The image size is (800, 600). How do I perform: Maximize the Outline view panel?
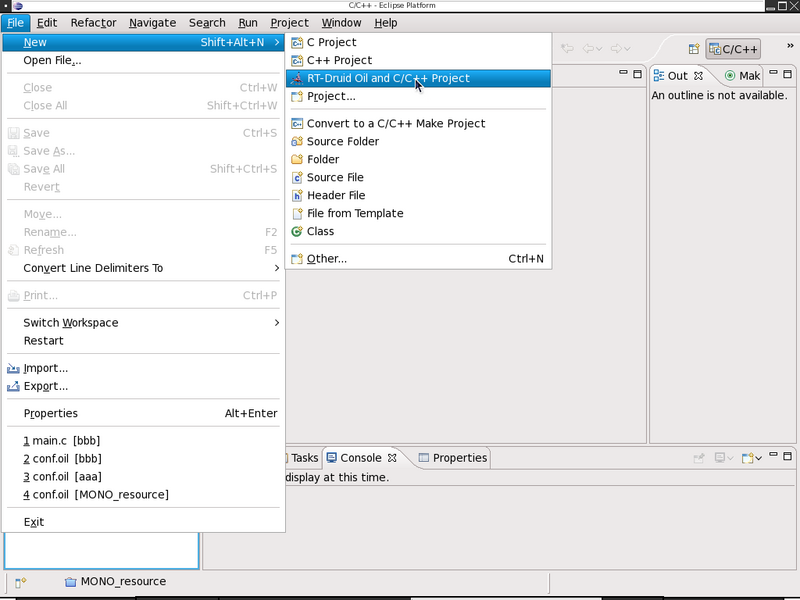(788, 74)
